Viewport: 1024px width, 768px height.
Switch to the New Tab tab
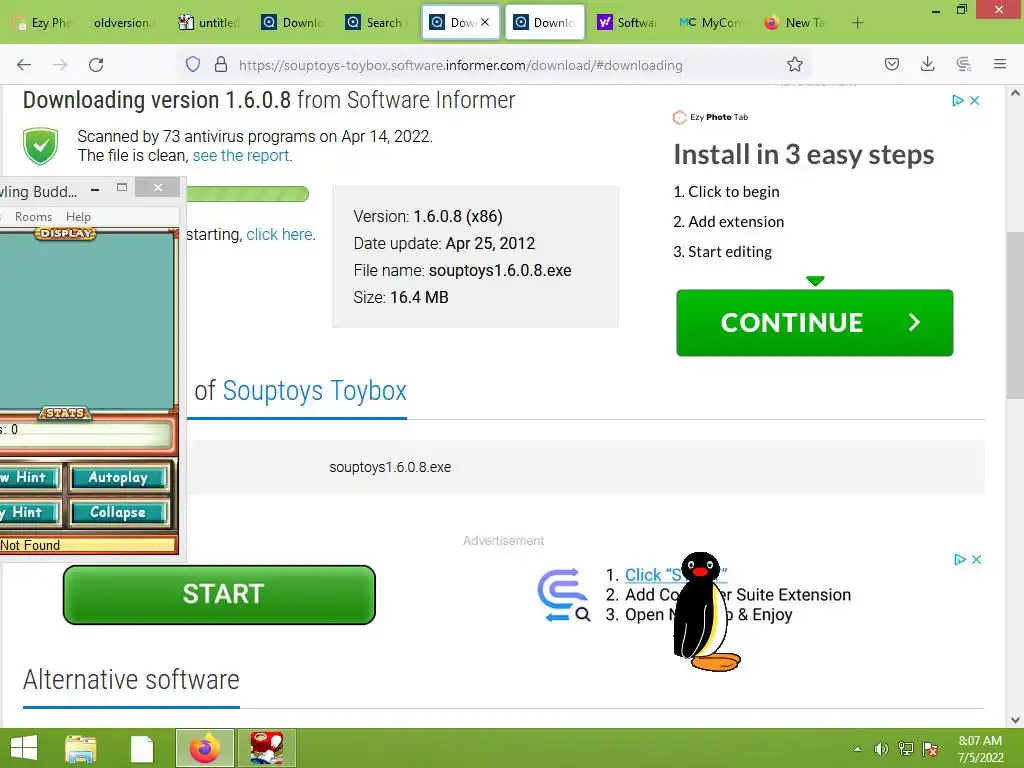[x=795, y=23]
